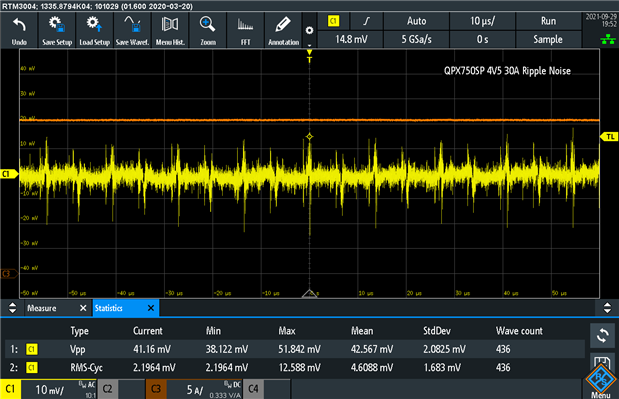The height and width of the screenshot is (399, 619).
Task: Open the 10 µs/ time scale setting
Action: coord(482,21)
